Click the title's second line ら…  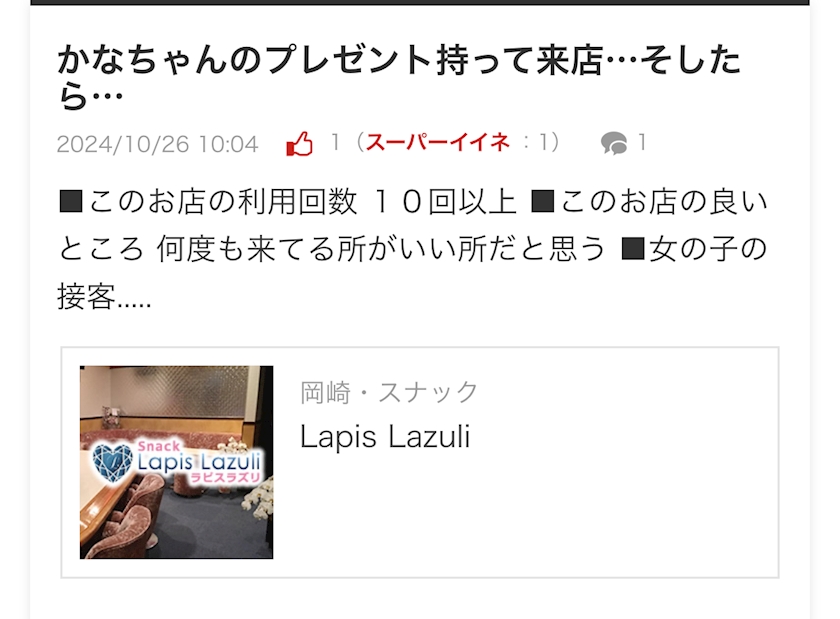pos(90,96)
